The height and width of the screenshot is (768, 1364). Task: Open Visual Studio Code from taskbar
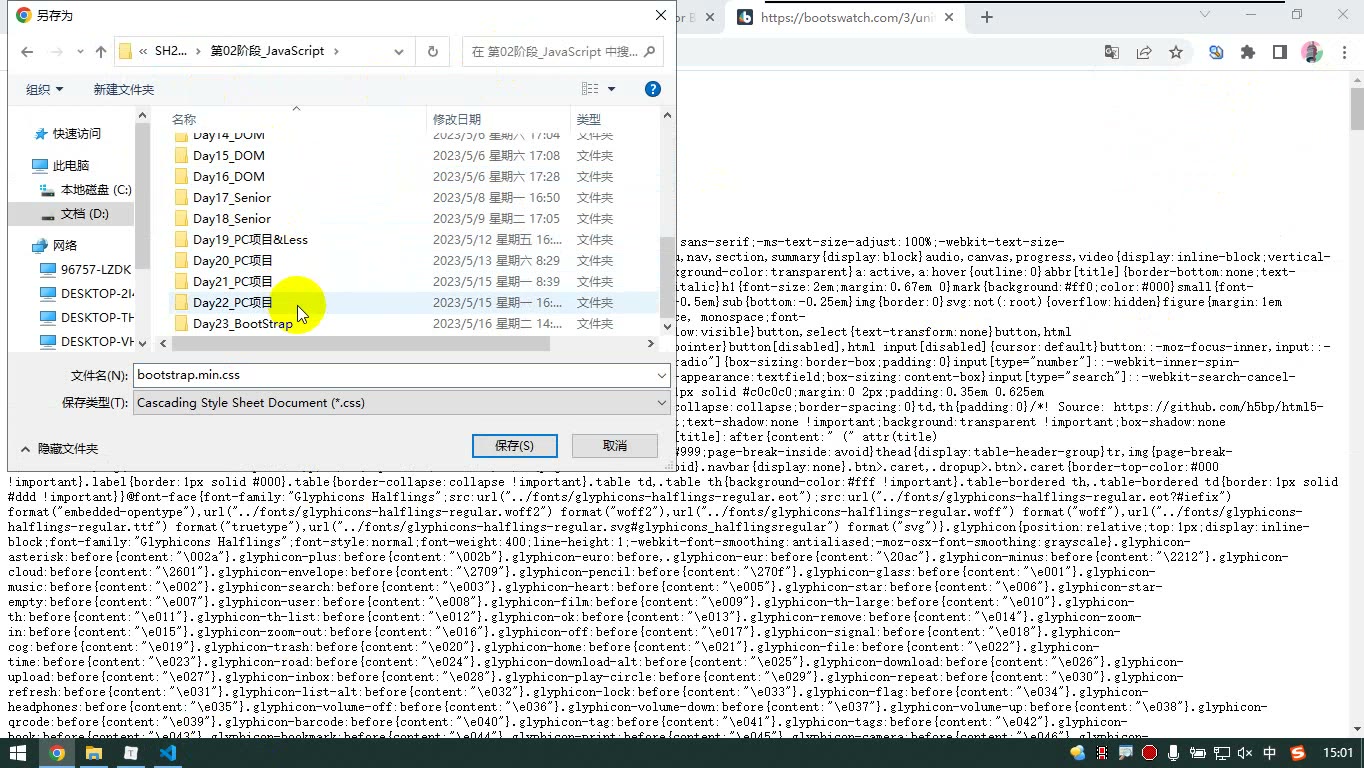(x=167, y=753)
